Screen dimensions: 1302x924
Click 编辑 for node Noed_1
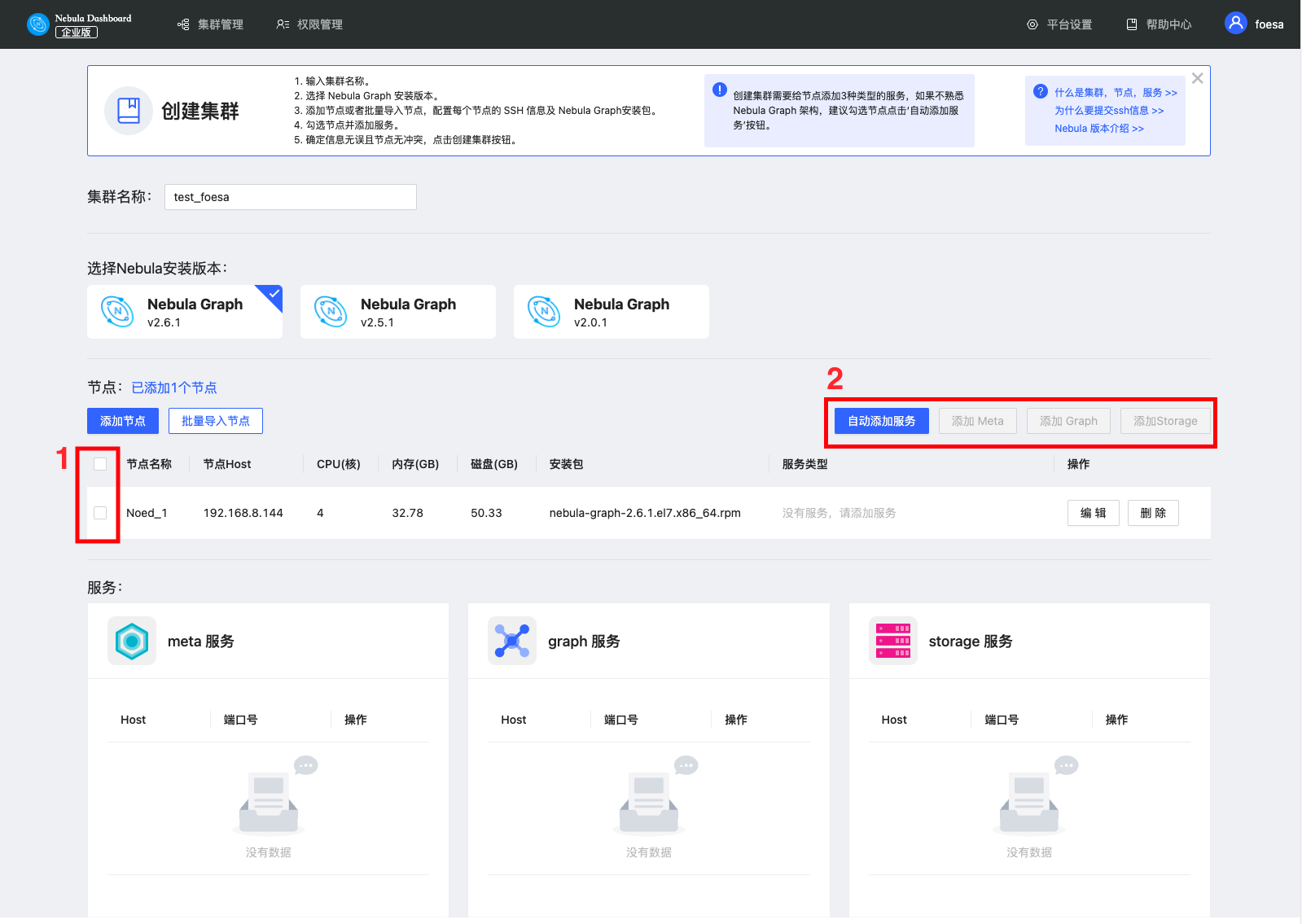(x=1093, y=513)
